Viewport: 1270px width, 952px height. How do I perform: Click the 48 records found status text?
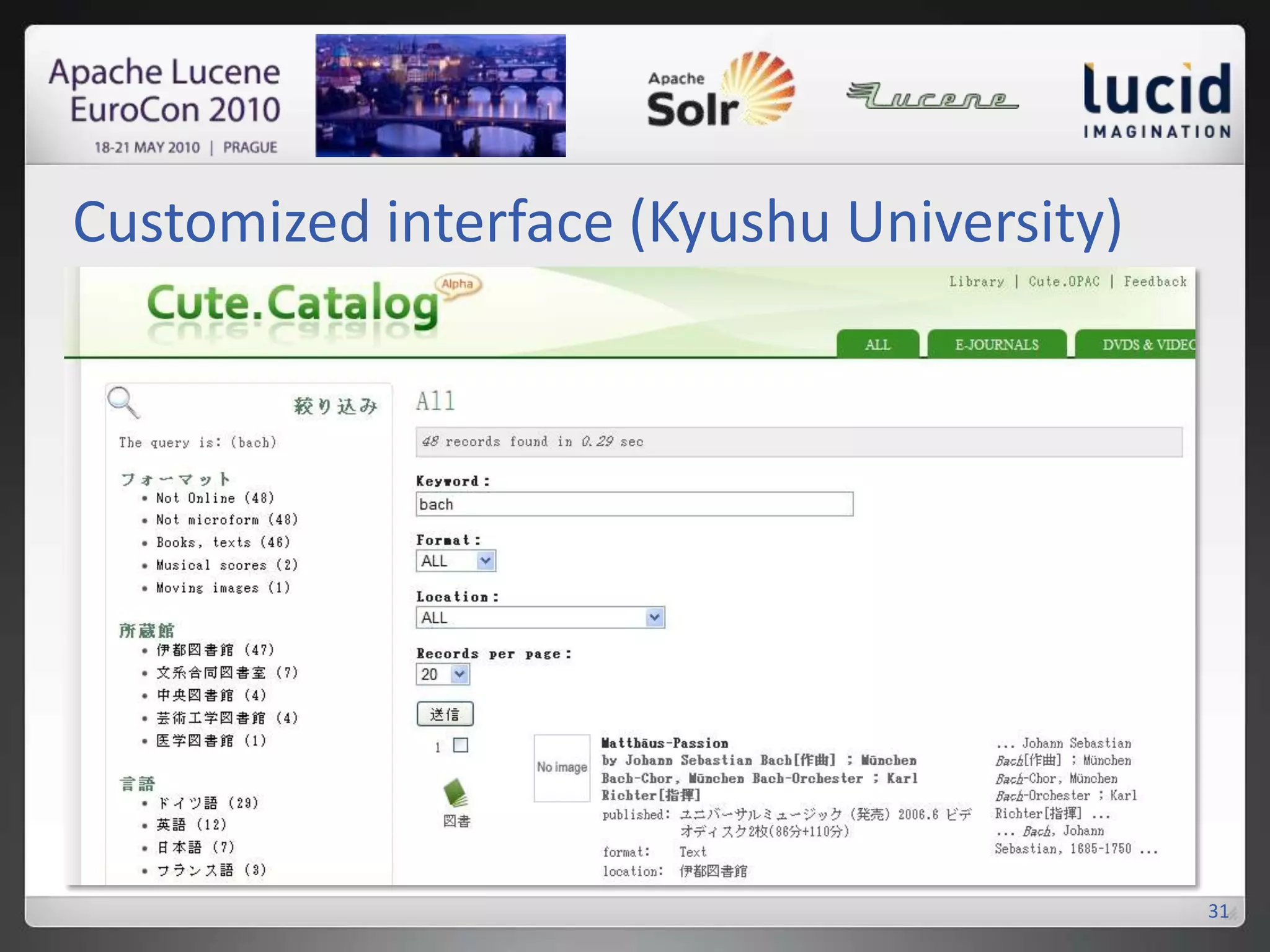click(x=532, y=441)
